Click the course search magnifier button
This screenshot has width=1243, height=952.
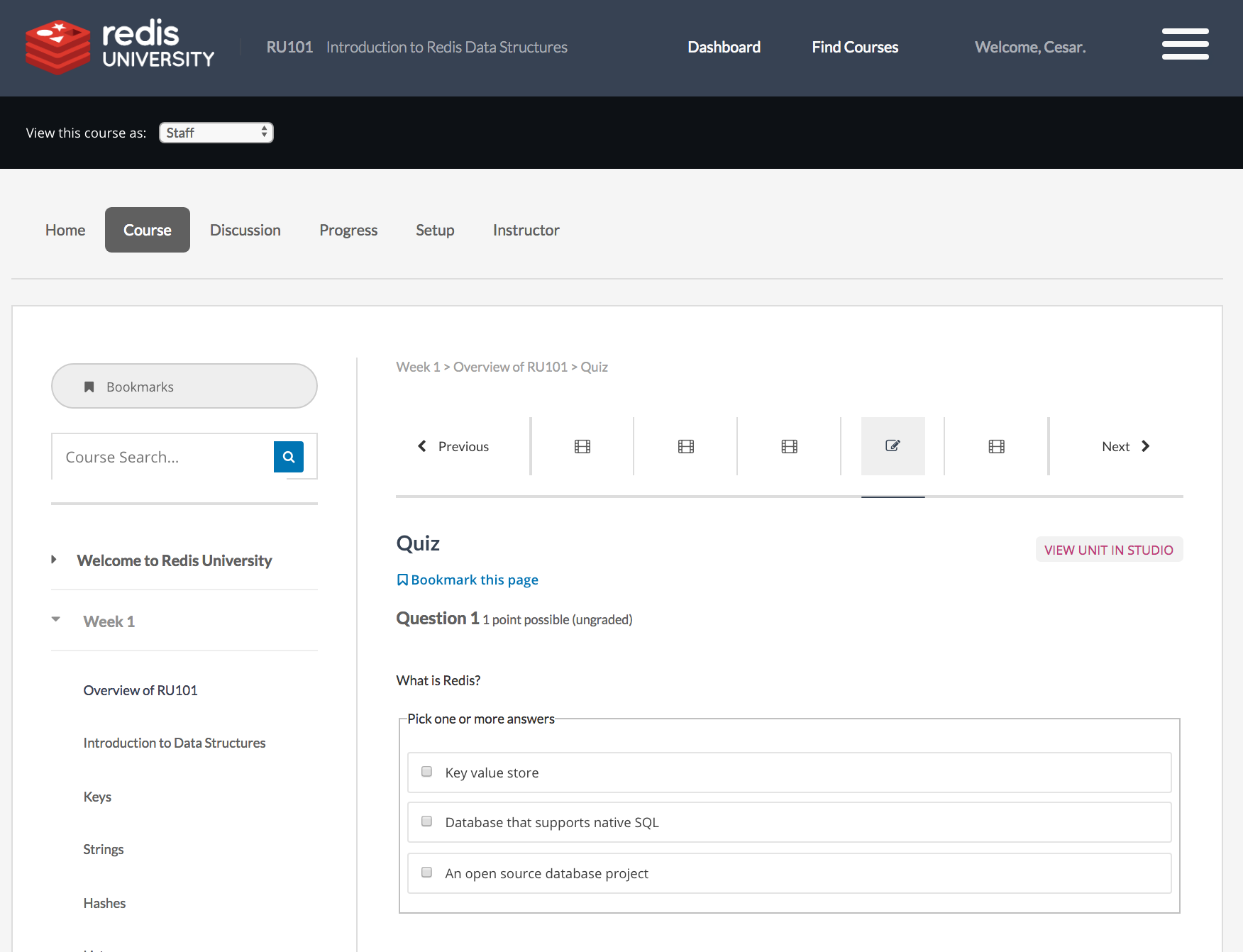pos(289,457)
